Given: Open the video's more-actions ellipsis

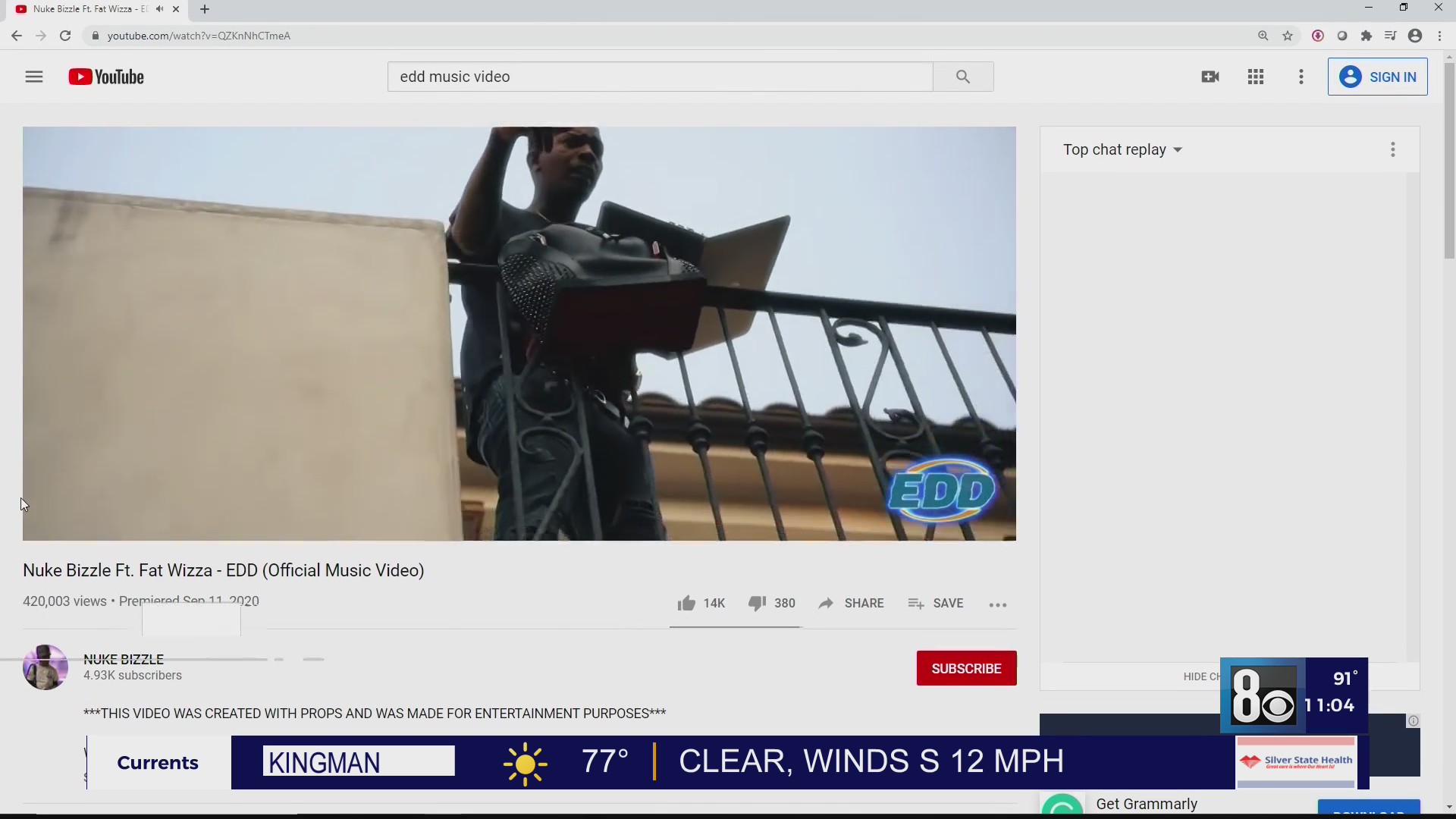Looking at the screenshot, I should click(x=998, y=604).
